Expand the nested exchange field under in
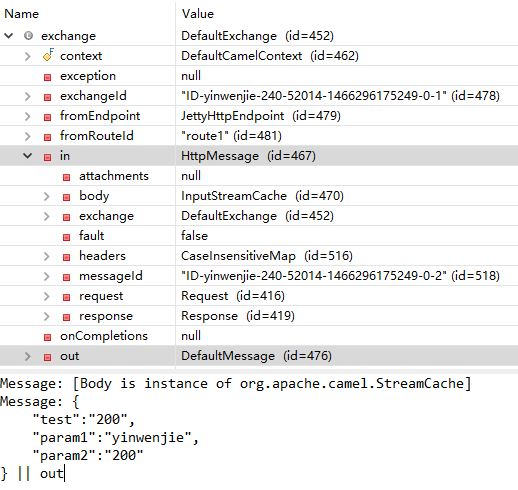Viewport: 518px width, 490px height. click(x=47, y=216)
